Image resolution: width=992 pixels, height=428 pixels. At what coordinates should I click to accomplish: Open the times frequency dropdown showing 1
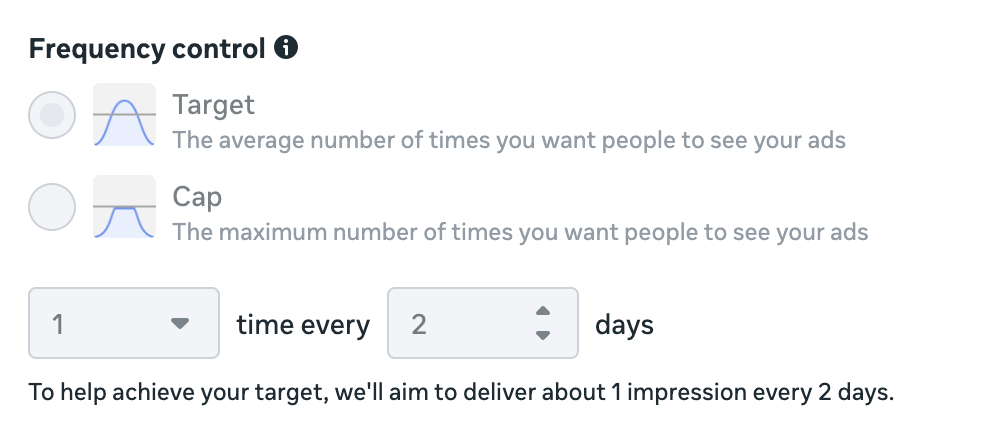click(x=124, y=323)
